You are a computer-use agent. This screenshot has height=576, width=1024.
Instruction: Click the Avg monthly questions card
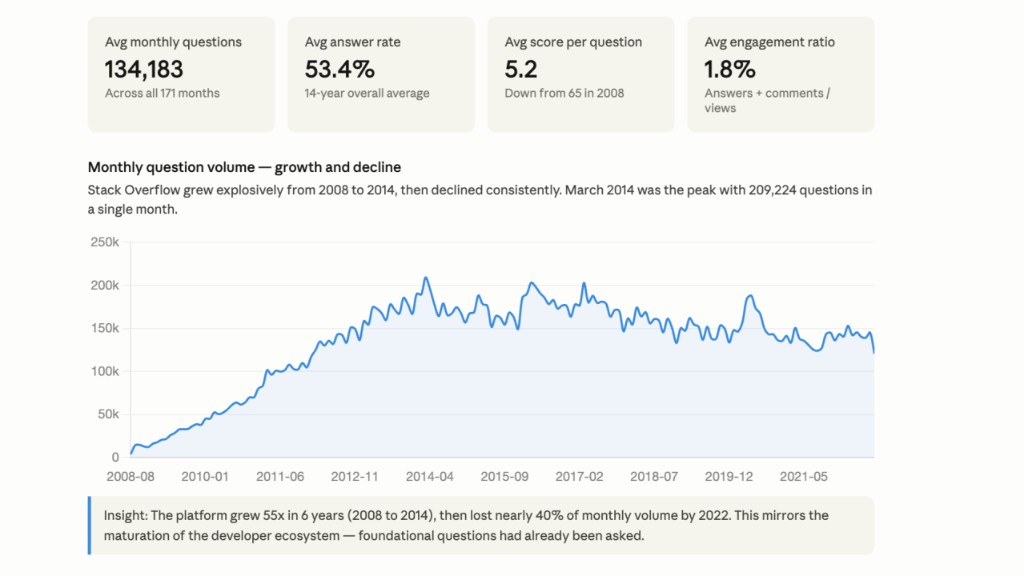(x=182, y=74)
